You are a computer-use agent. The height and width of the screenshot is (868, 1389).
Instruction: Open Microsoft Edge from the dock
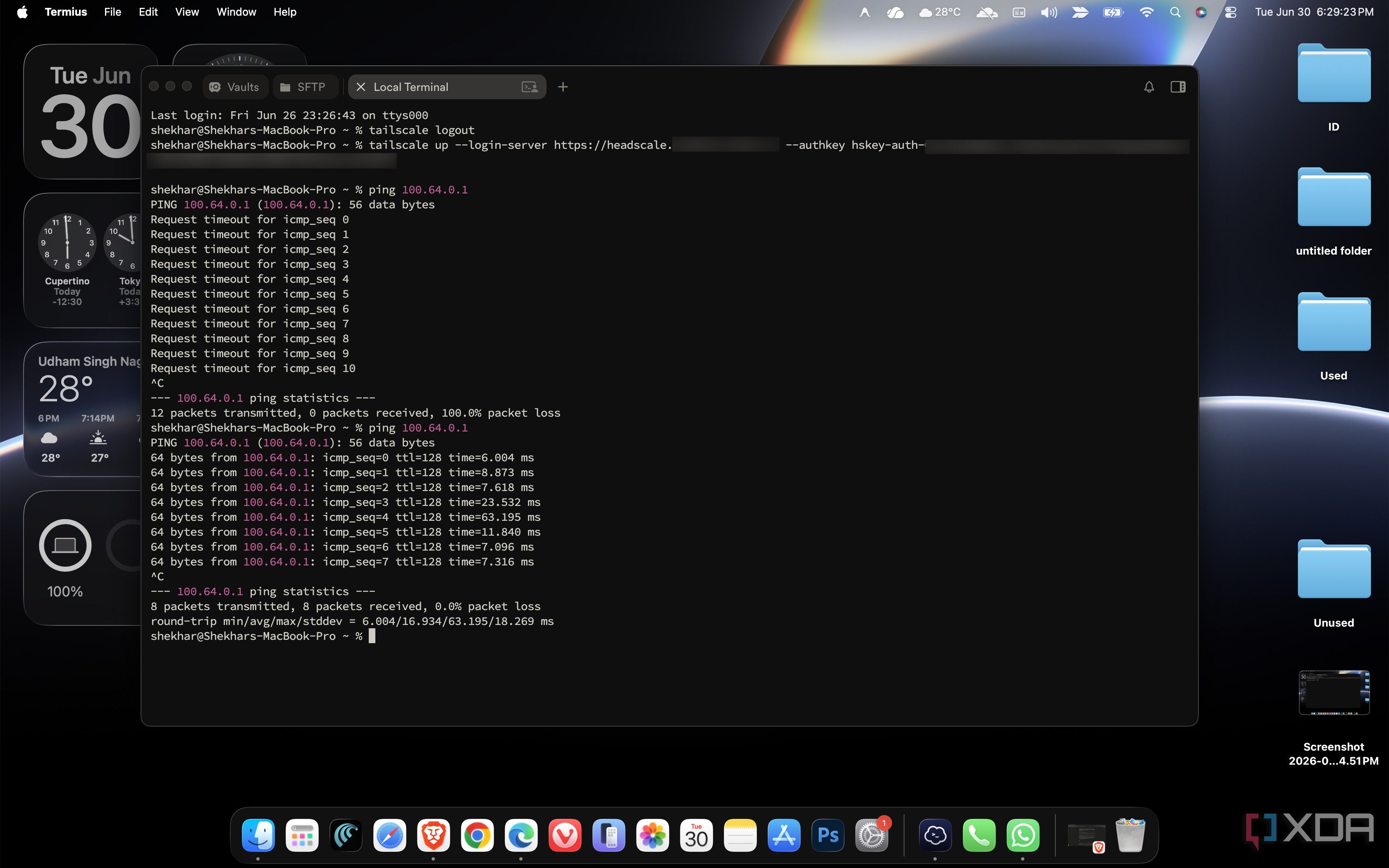coord(521,835)
